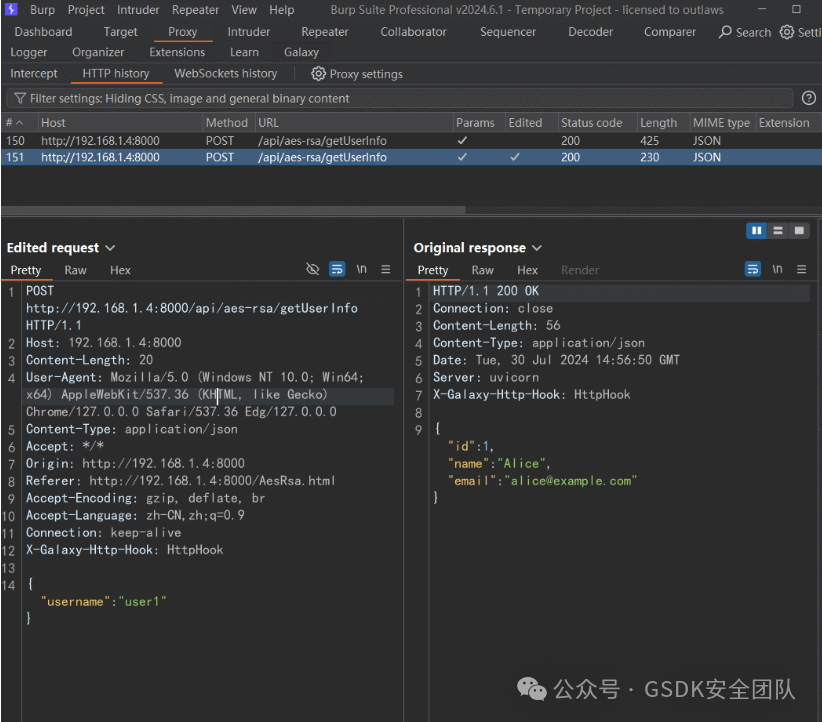Open the Intercept sub-tab
The width and height of the screenshot is (822, 722).
click(x=34, y=73)
